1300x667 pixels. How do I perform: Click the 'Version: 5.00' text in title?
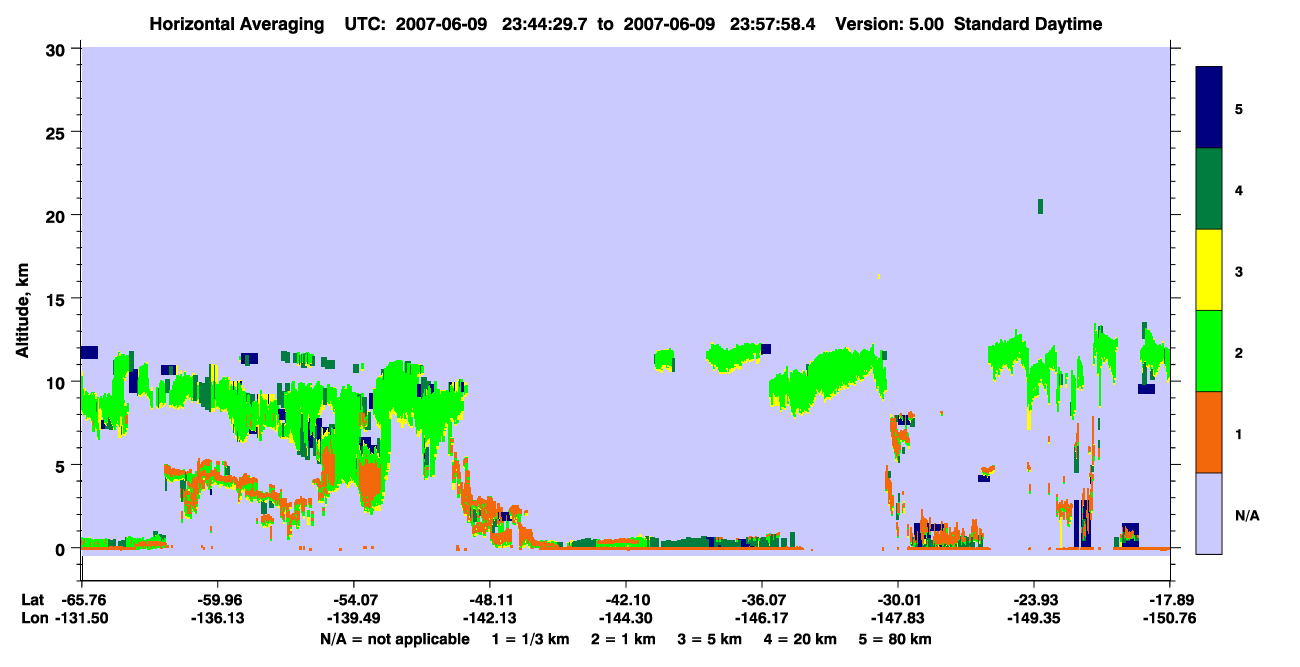[x=888, y=24]
